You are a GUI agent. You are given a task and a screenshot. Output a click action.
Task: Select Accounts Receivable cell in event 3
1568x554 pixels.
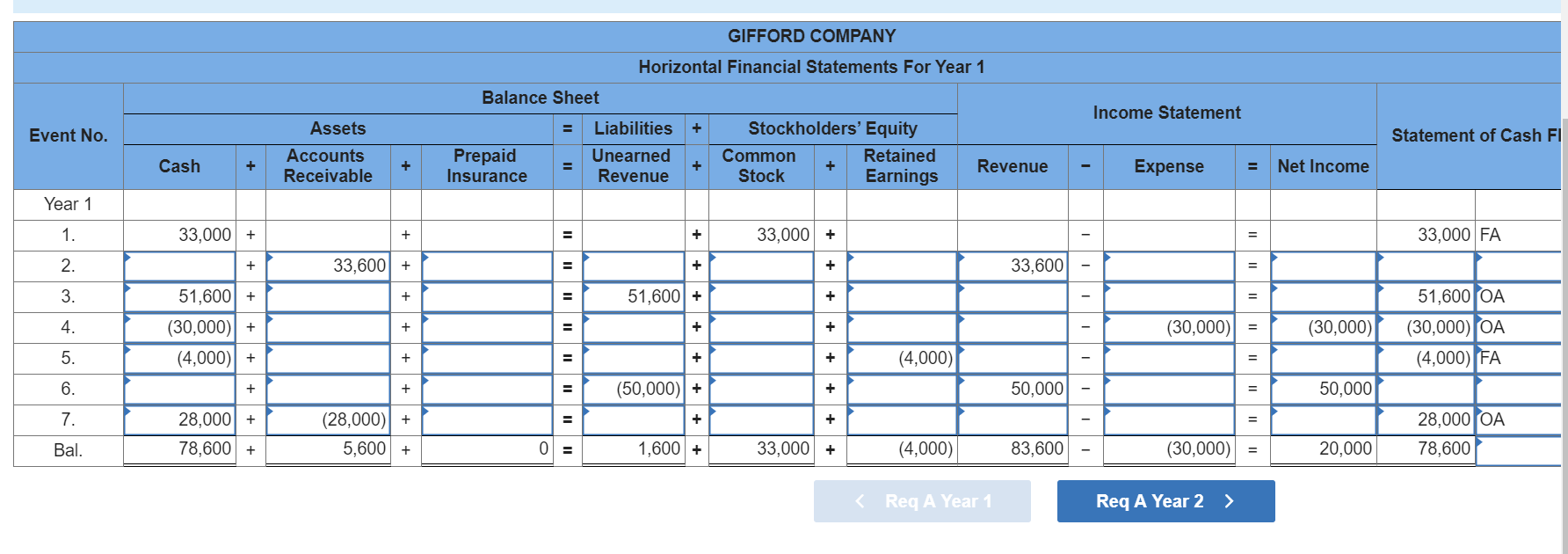(x=328, y=296)
